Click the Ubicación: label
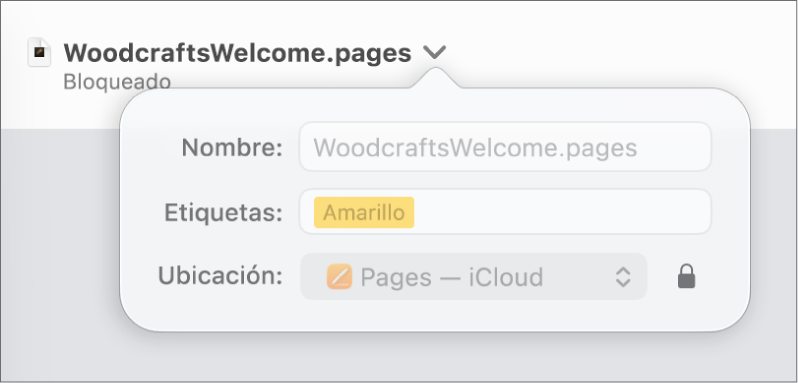 tap(220, 275)
